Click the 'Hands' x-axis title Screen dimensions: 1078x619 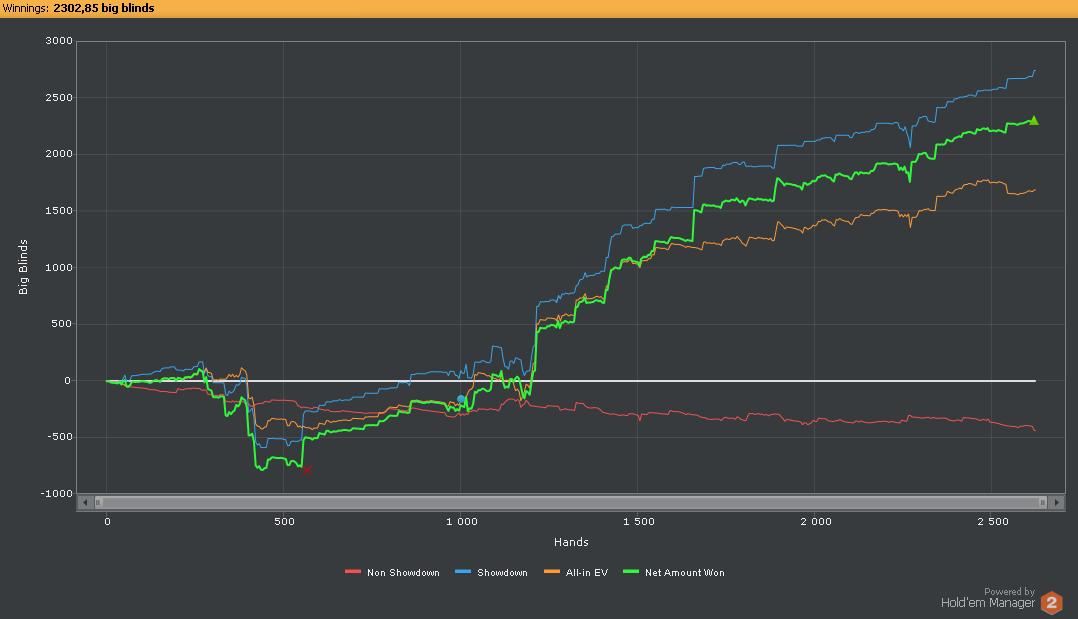click(x=571, y=542)
